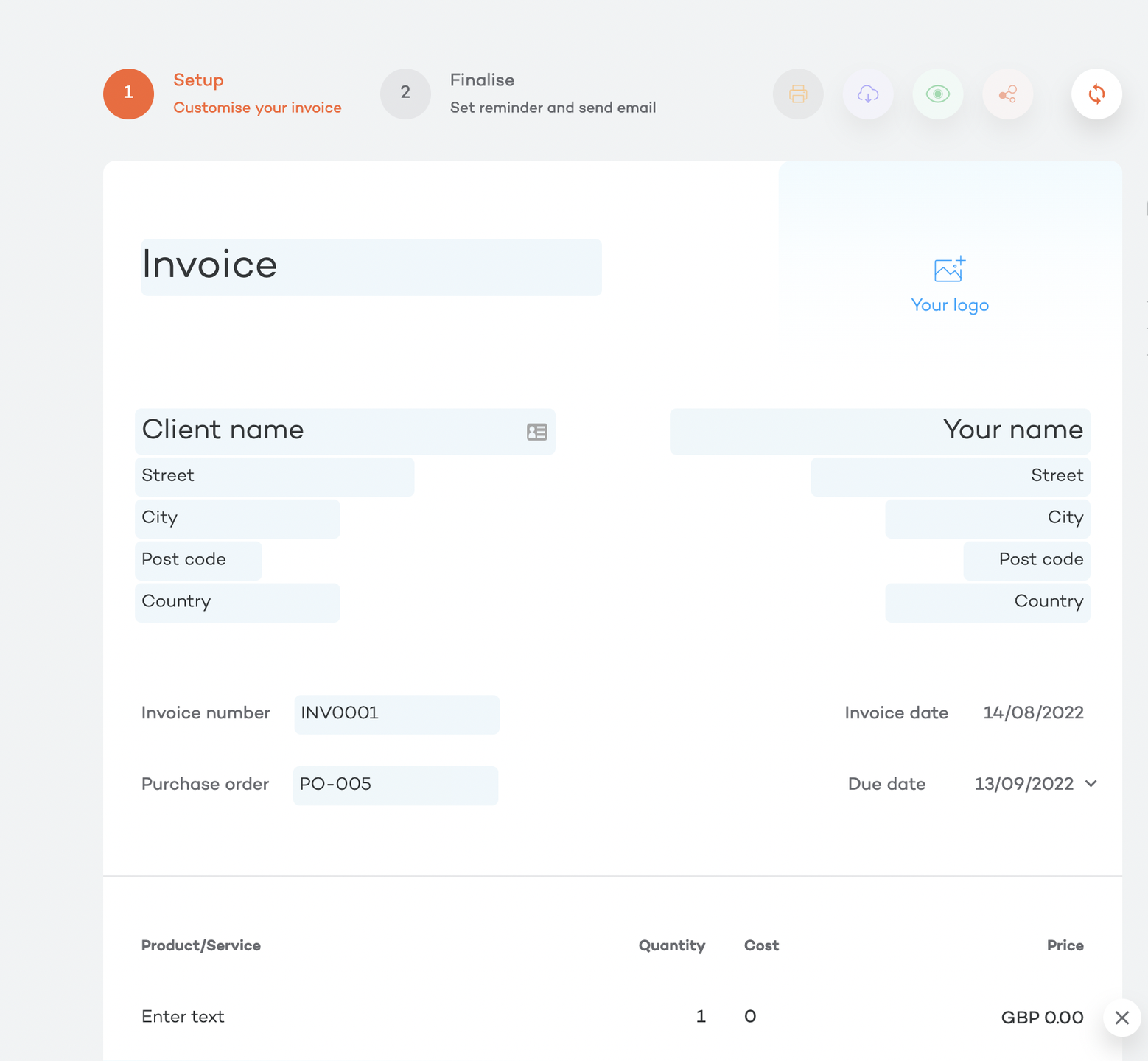
Task: Remove line item with X icon
Action: click(1121, 1018)
